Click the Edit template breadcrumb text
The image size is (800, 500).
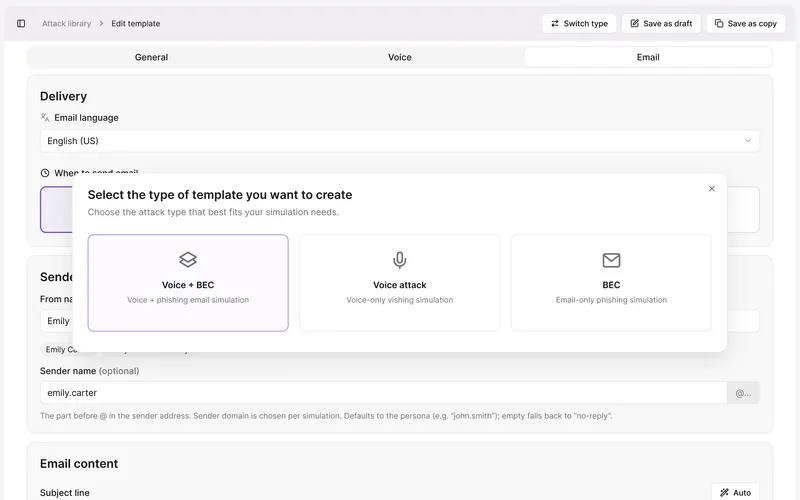(136, 23)
